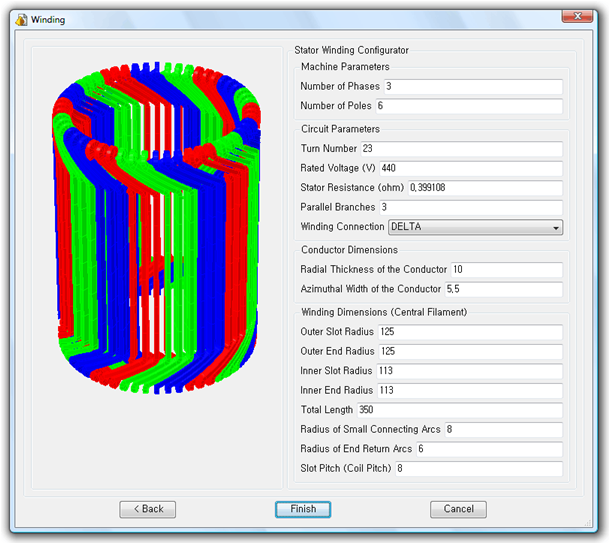This screenshot has height=544, width=610.
Task: Focus the Outer Slot Radius input
Action: point(469,331)
